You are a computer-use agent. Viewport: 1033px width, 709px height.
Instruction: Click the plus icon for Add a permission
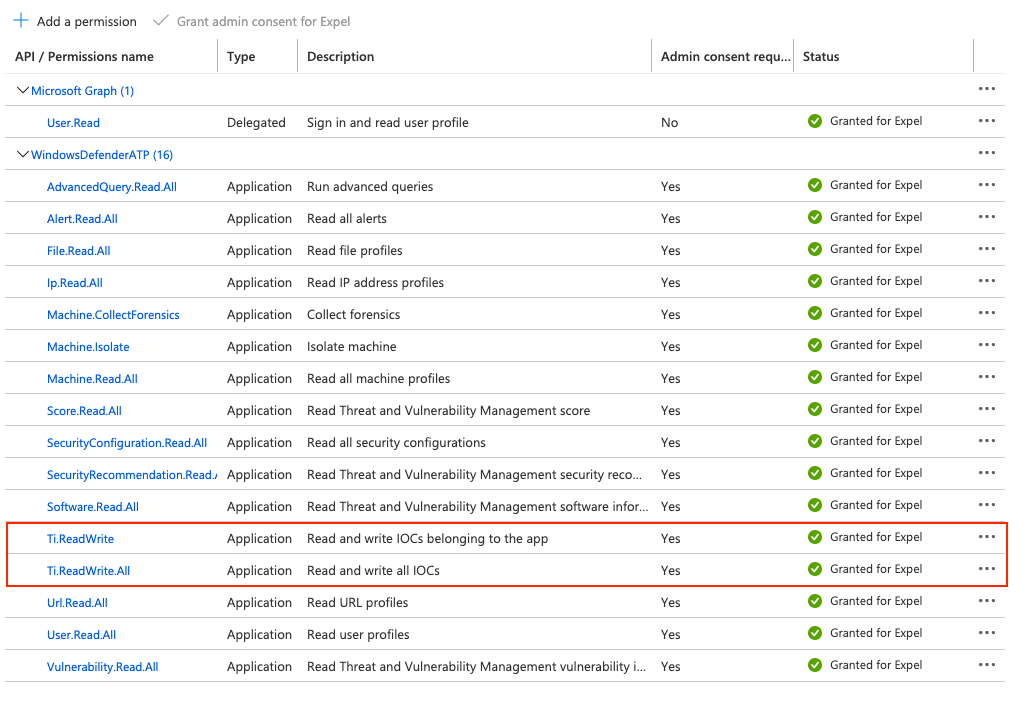point(21,20)
